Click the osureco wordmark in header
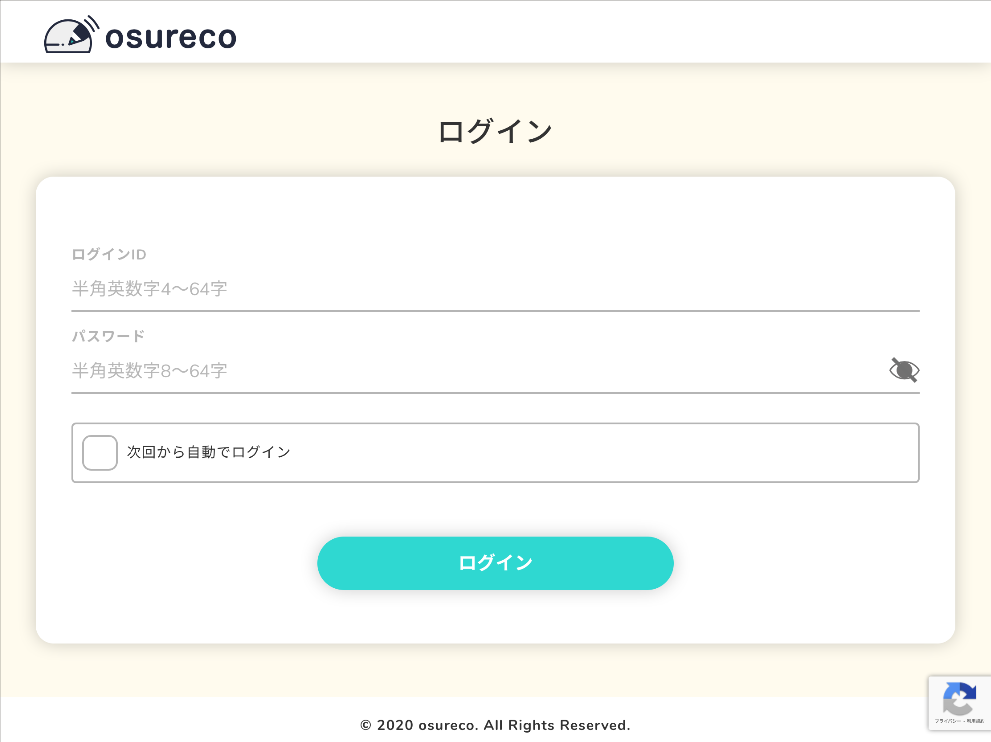This screenshot has height=742, width=991. [170, 37]
